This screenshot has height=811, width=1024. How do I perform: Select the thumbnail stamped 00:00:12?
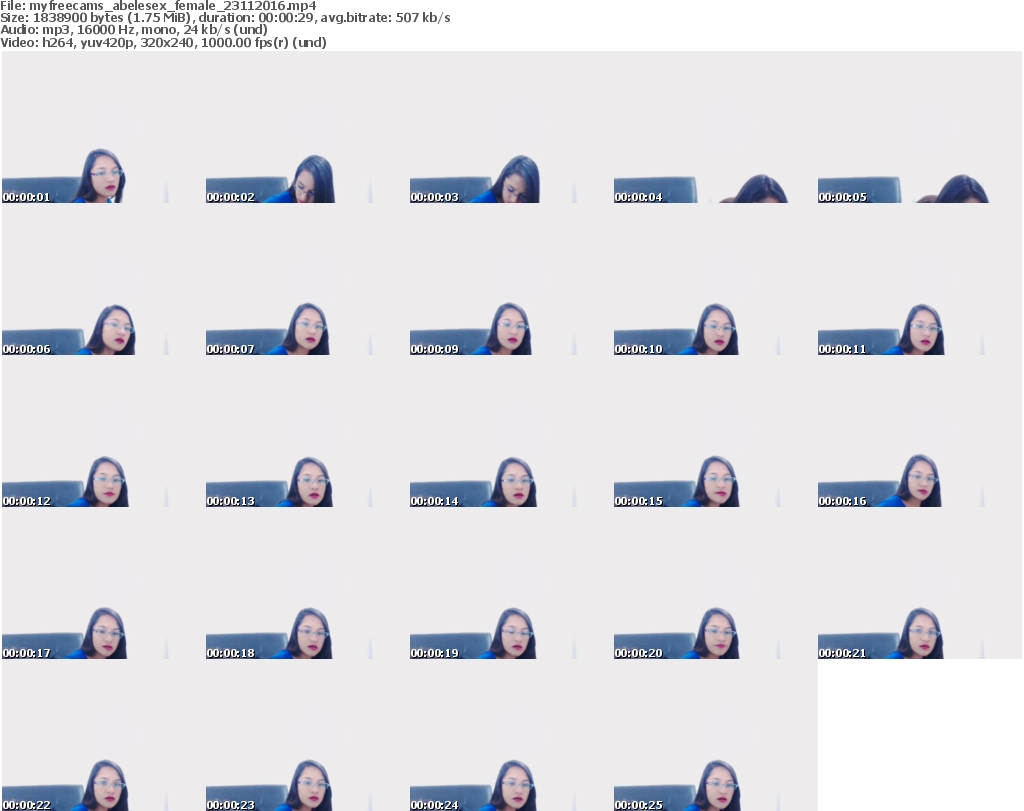104,431
